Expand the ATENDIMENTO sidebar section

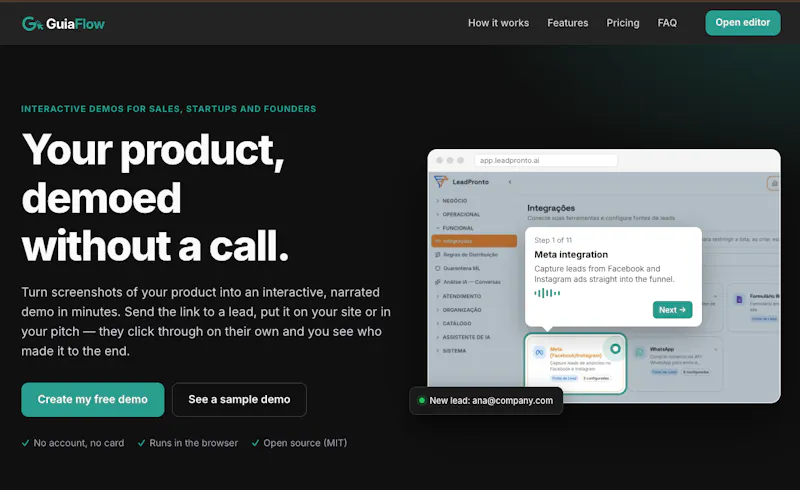(458, 296)
